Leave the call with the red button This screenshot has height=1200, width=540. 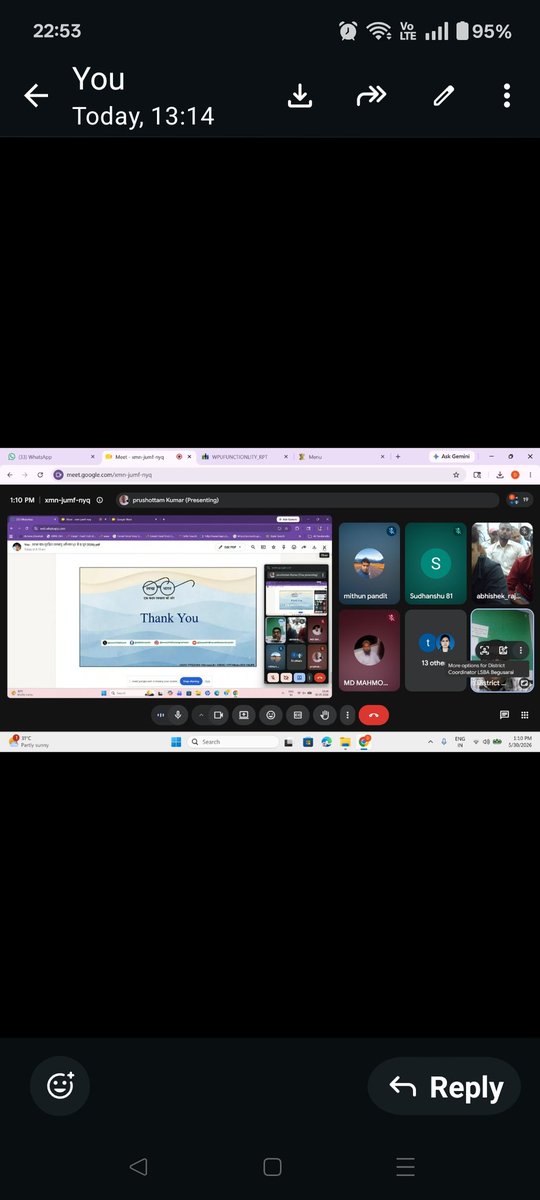[x=374, y=715]
